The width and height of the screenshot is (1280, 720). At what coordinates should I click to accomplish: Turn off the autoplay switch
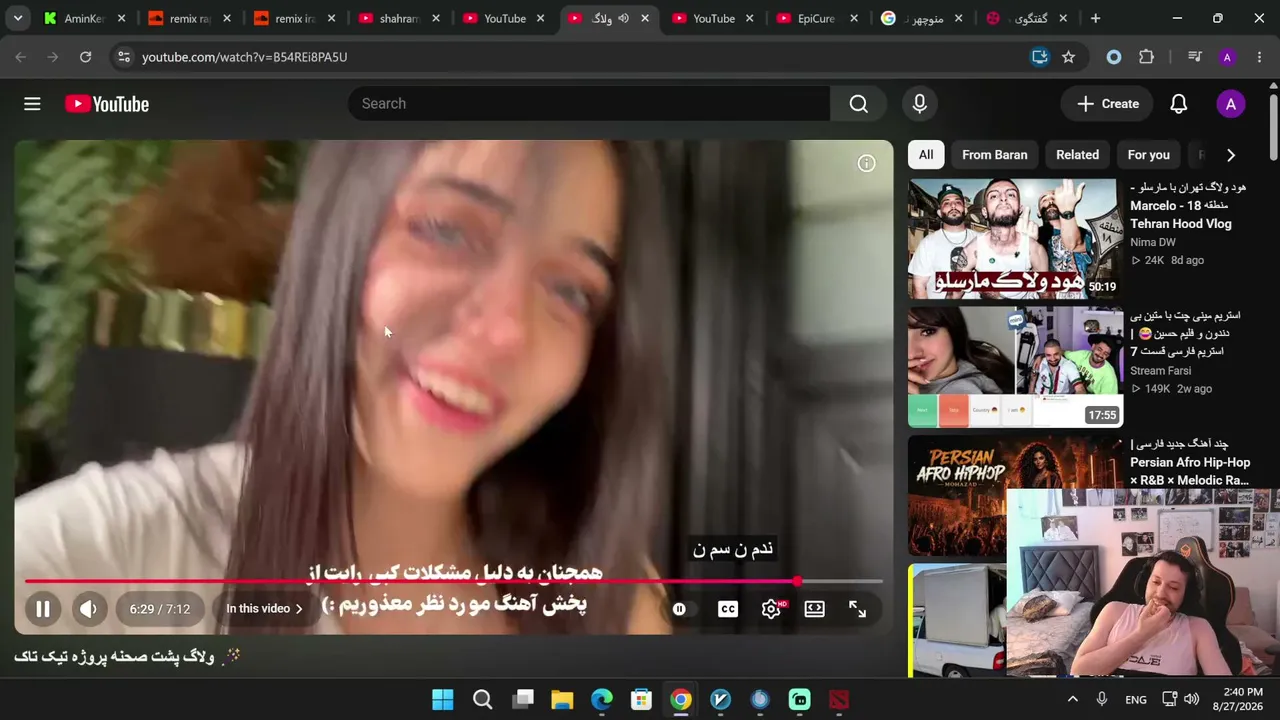680,609
